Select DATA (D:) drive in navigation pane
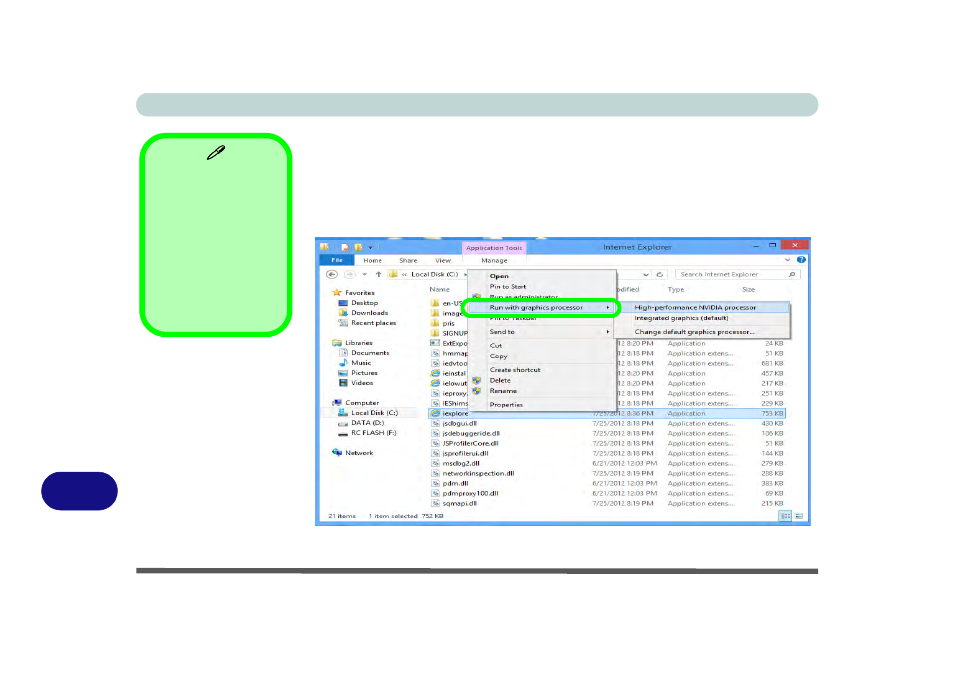Viewport: 954px width, 673px height. 367,423
